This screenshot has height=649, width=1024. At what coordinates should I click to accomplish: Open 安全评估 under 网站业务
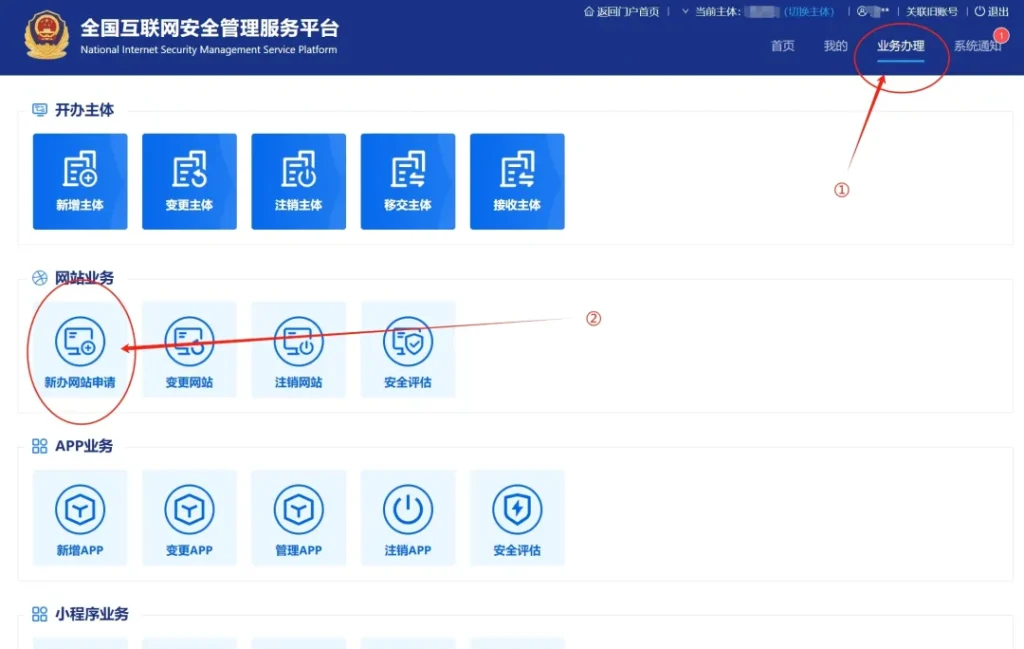[408, 350]
